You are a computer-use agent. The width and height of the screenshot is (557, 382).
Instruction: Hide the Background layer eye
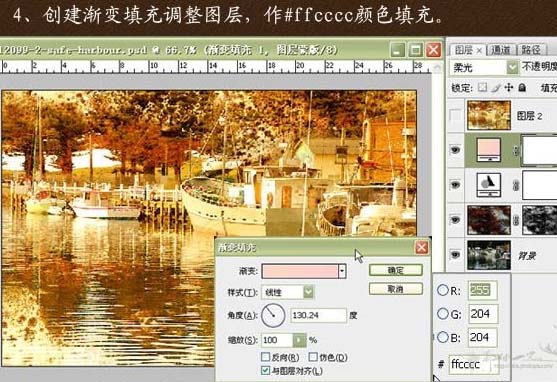point(455,254)
